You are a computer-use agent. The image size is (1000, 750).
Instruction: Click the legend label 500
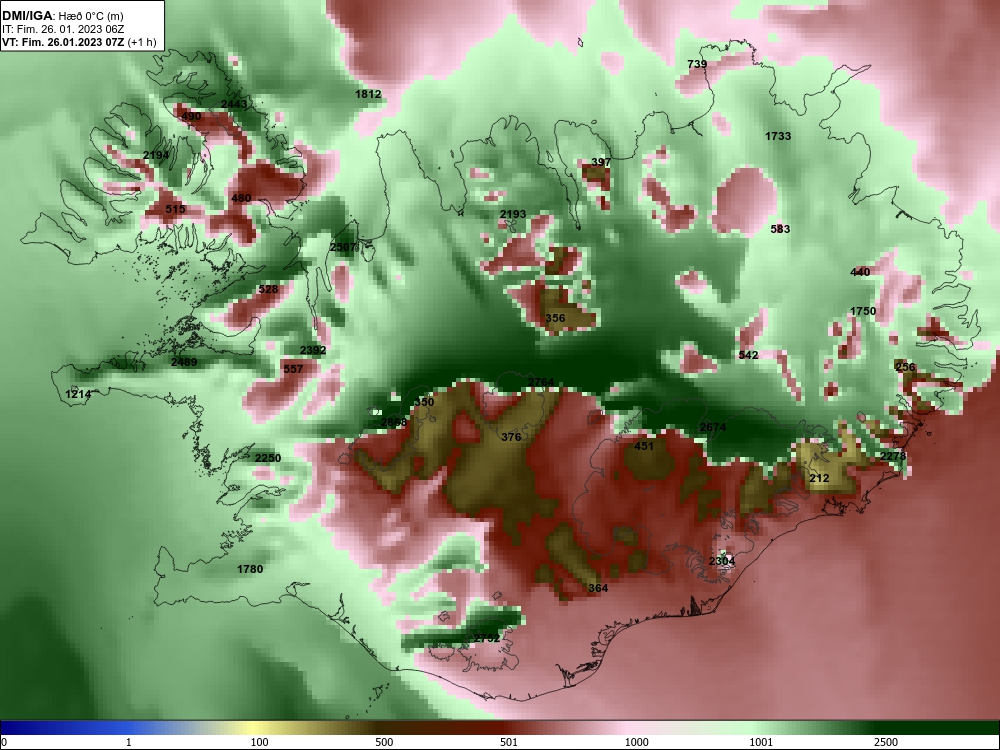click(384, 742)
